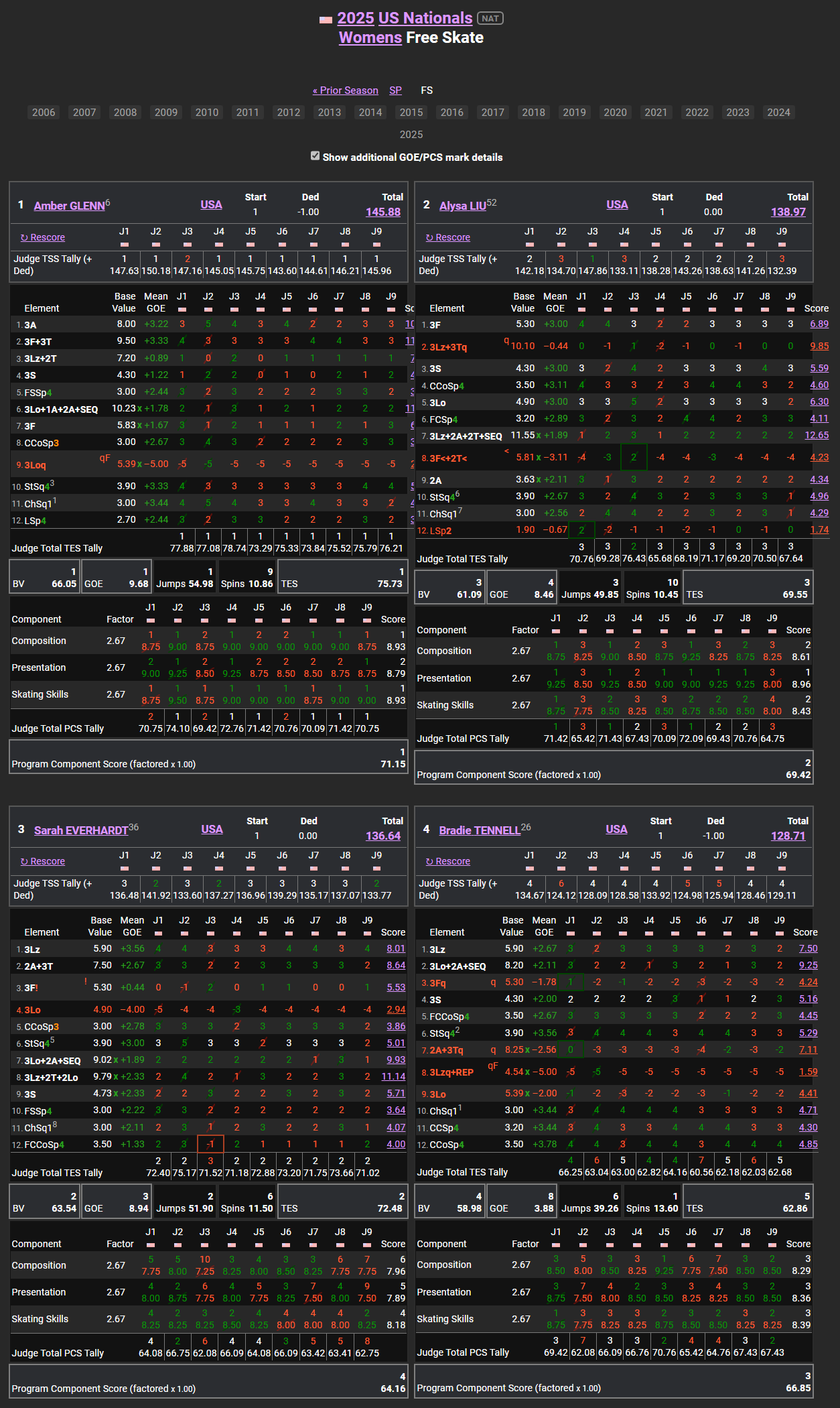Open the 2025 US Nationals event link
840x1408 pixels.
pyautogui.click(x=405, y=18)
